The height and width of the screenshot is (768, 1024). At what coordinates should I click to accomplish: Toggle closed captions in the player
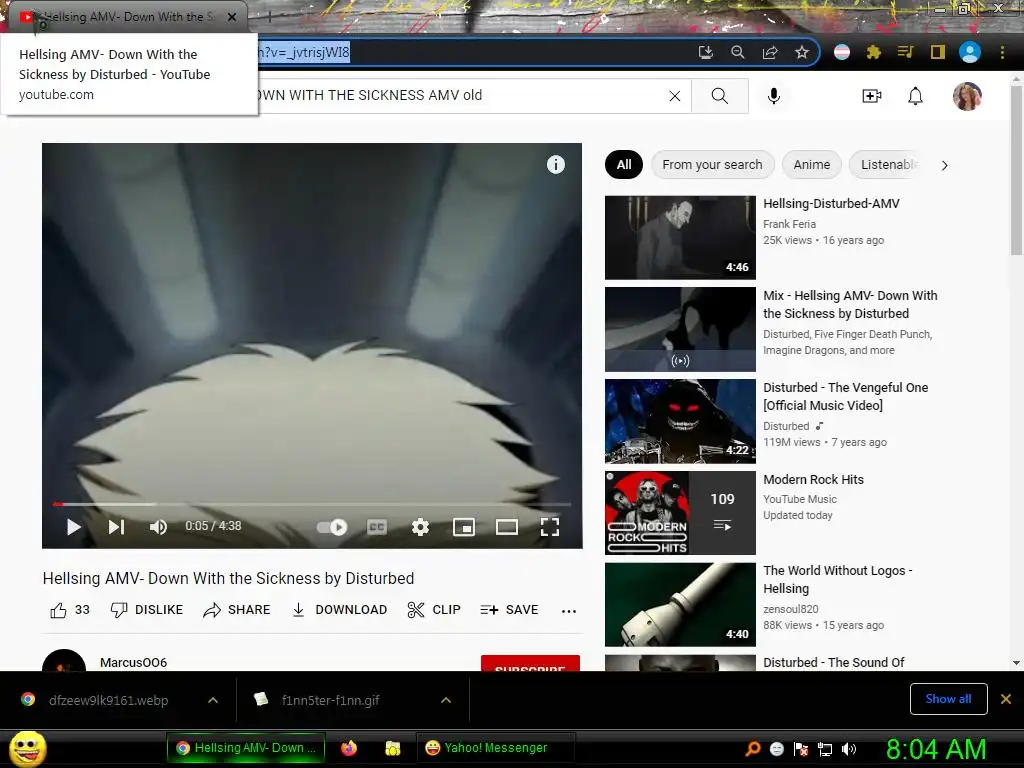click(x=377, y=527)
